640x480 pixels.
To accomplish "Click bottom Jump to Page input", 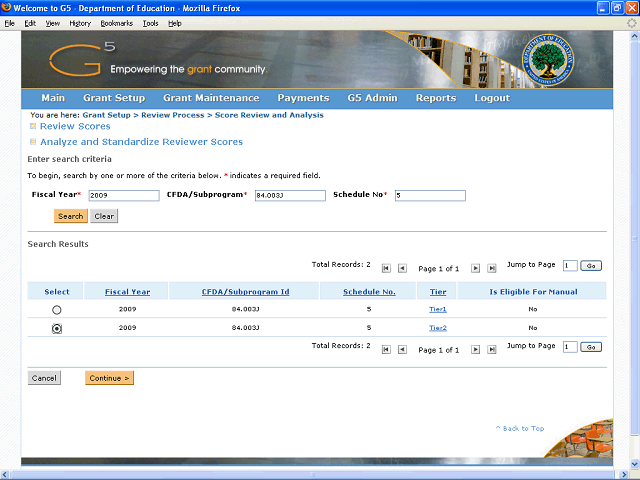I will (570, 347).
